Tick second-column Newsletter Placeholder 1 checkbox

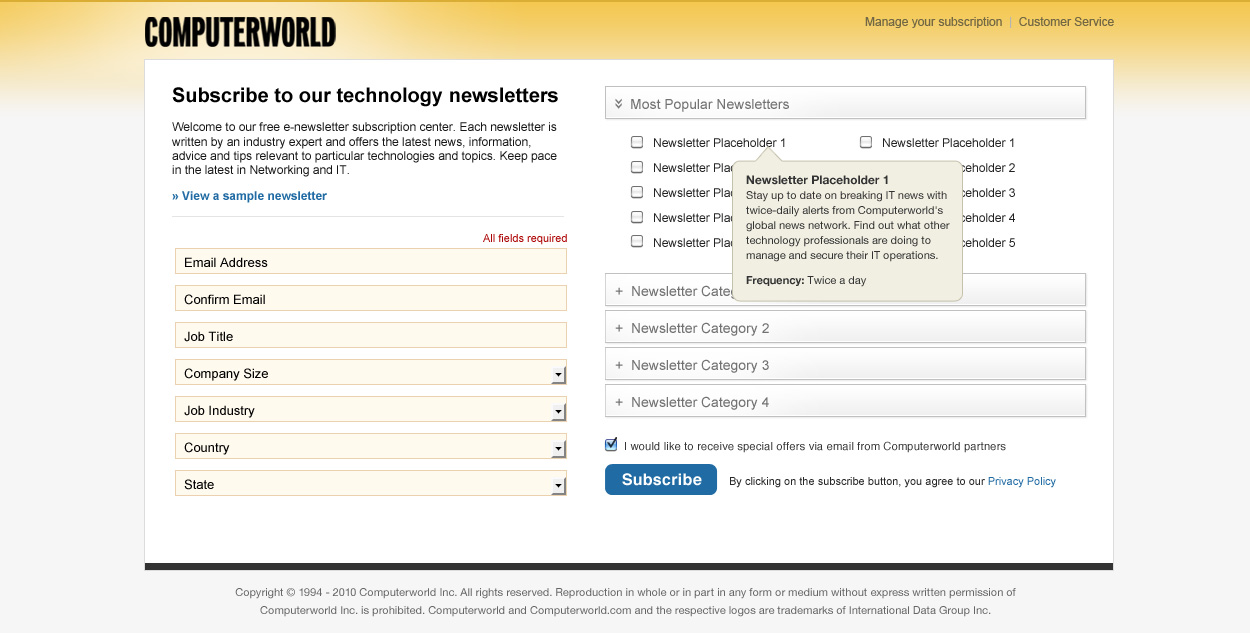point(866,142)
